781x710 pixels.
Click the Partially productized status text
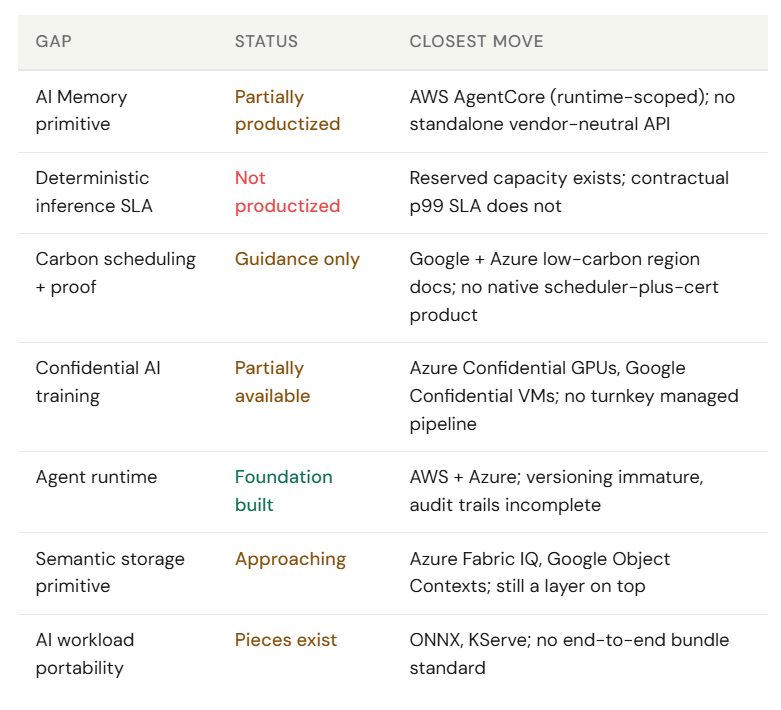(x=287, y=111)
